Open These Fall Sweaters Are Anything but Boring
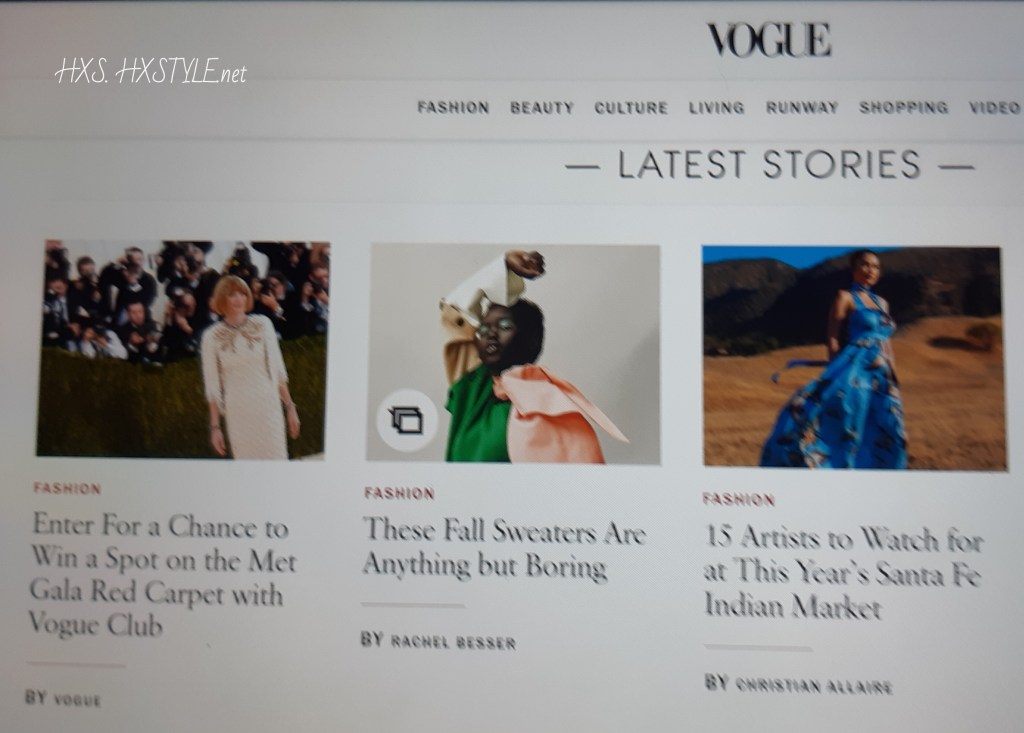 [x=504, y=547]
